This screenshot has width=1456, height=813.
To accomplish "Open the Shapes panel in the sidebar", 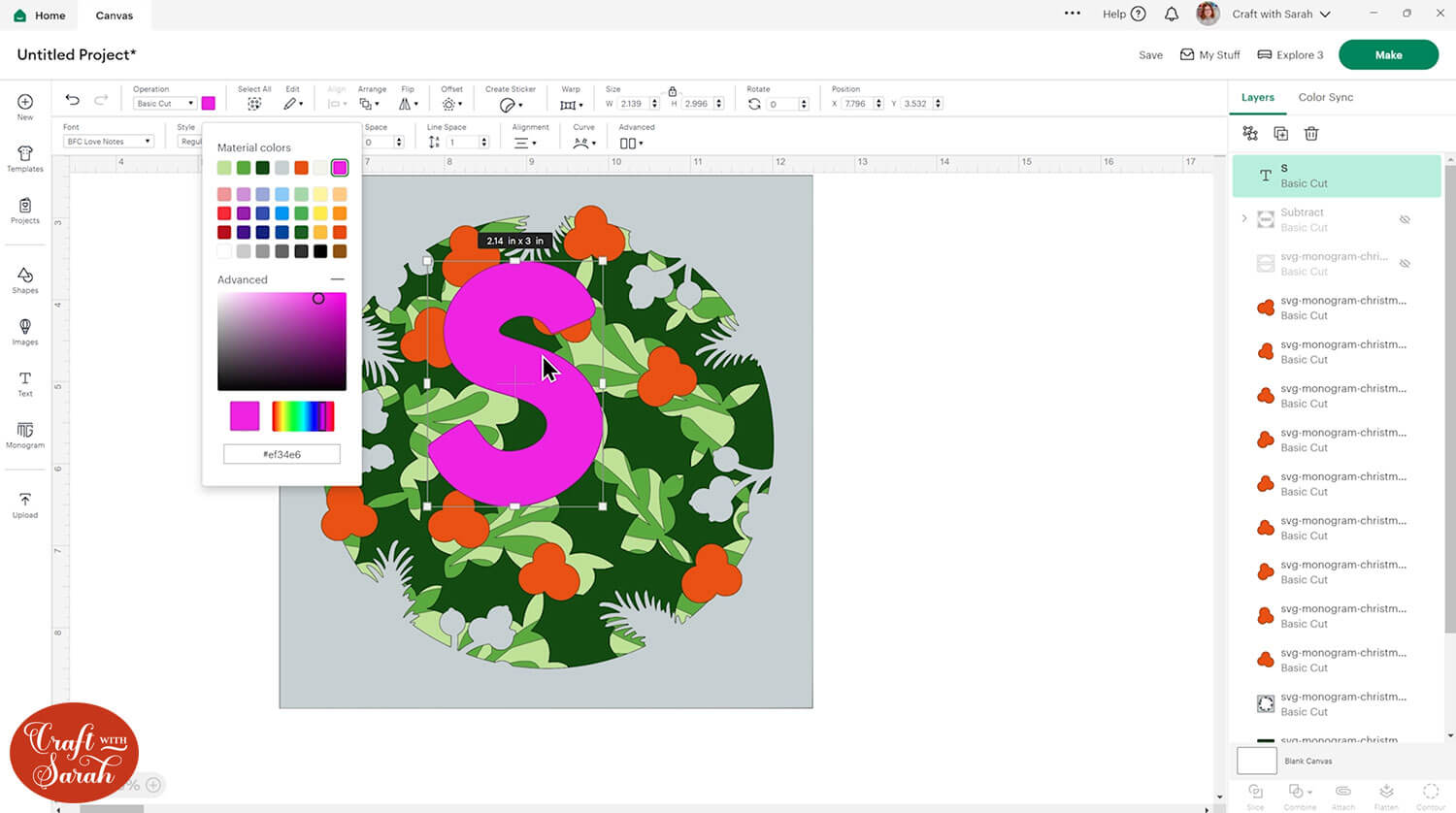I will click(x=25, y=279).
